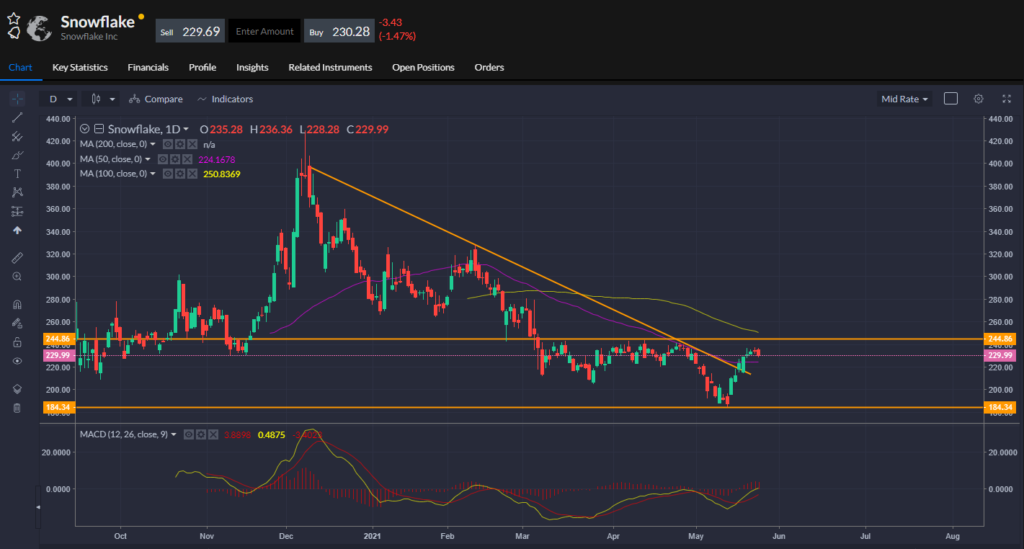Select the trend line drawing tool
This screenshot has width=1024, height=549.
[16, 117]
